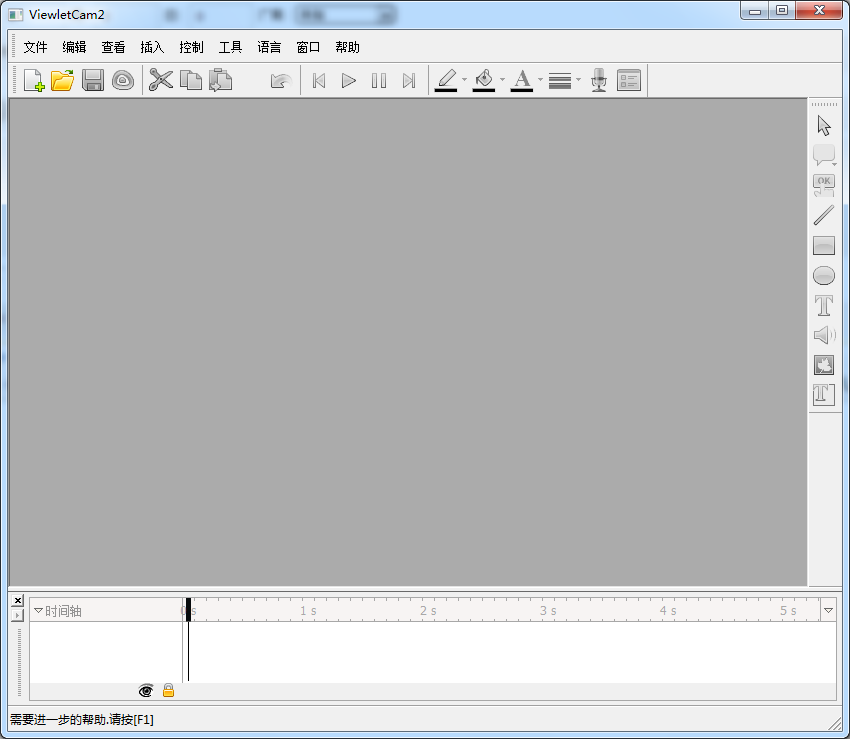Open the 文件 menu

tap(35, 47)
